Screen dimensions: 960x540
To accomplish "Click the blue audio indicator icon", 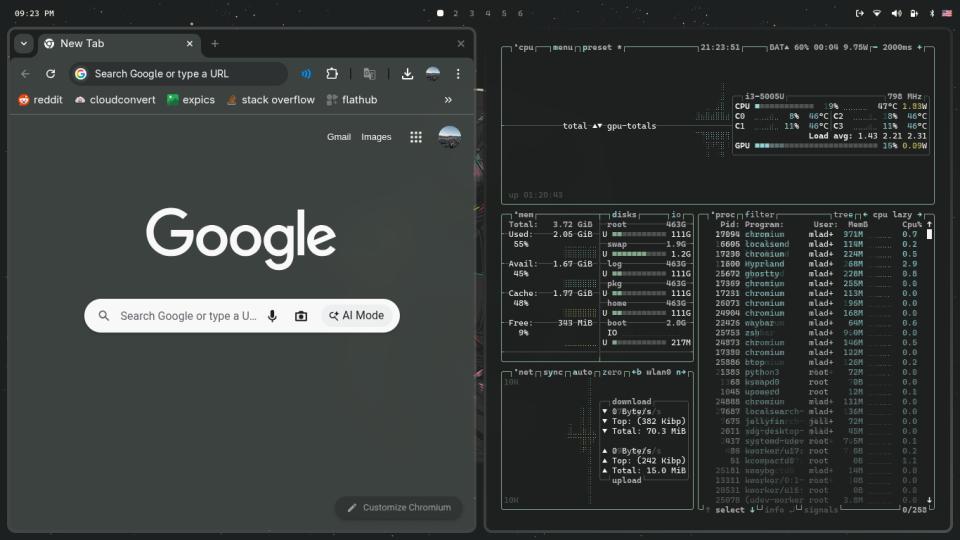I will tap(306, 74).
